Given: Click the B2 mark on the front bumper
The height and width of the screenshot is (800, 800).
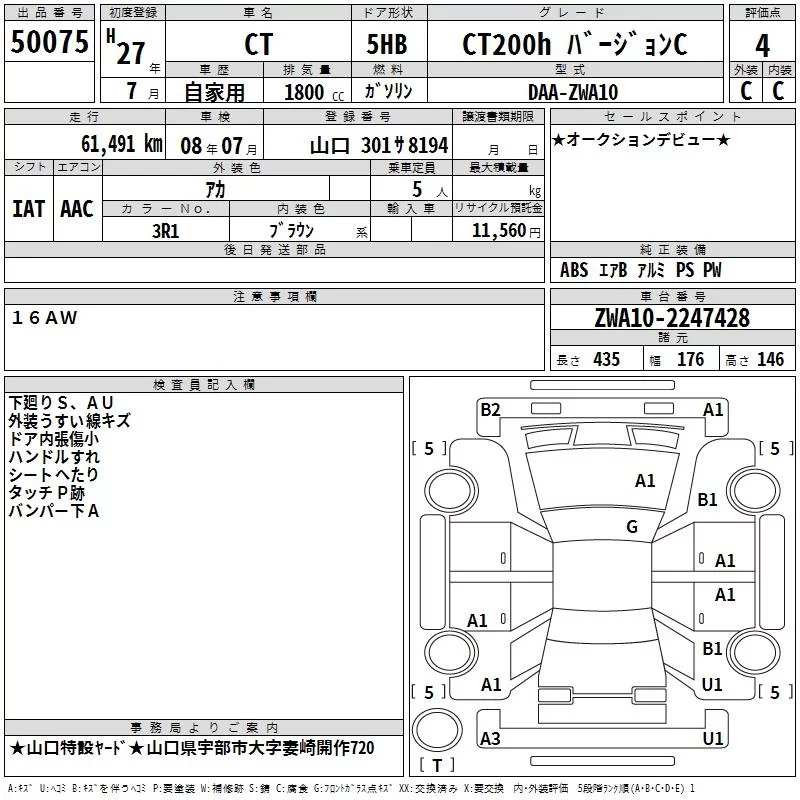Looking at the screenshot, I should click(x=490, y=410).
